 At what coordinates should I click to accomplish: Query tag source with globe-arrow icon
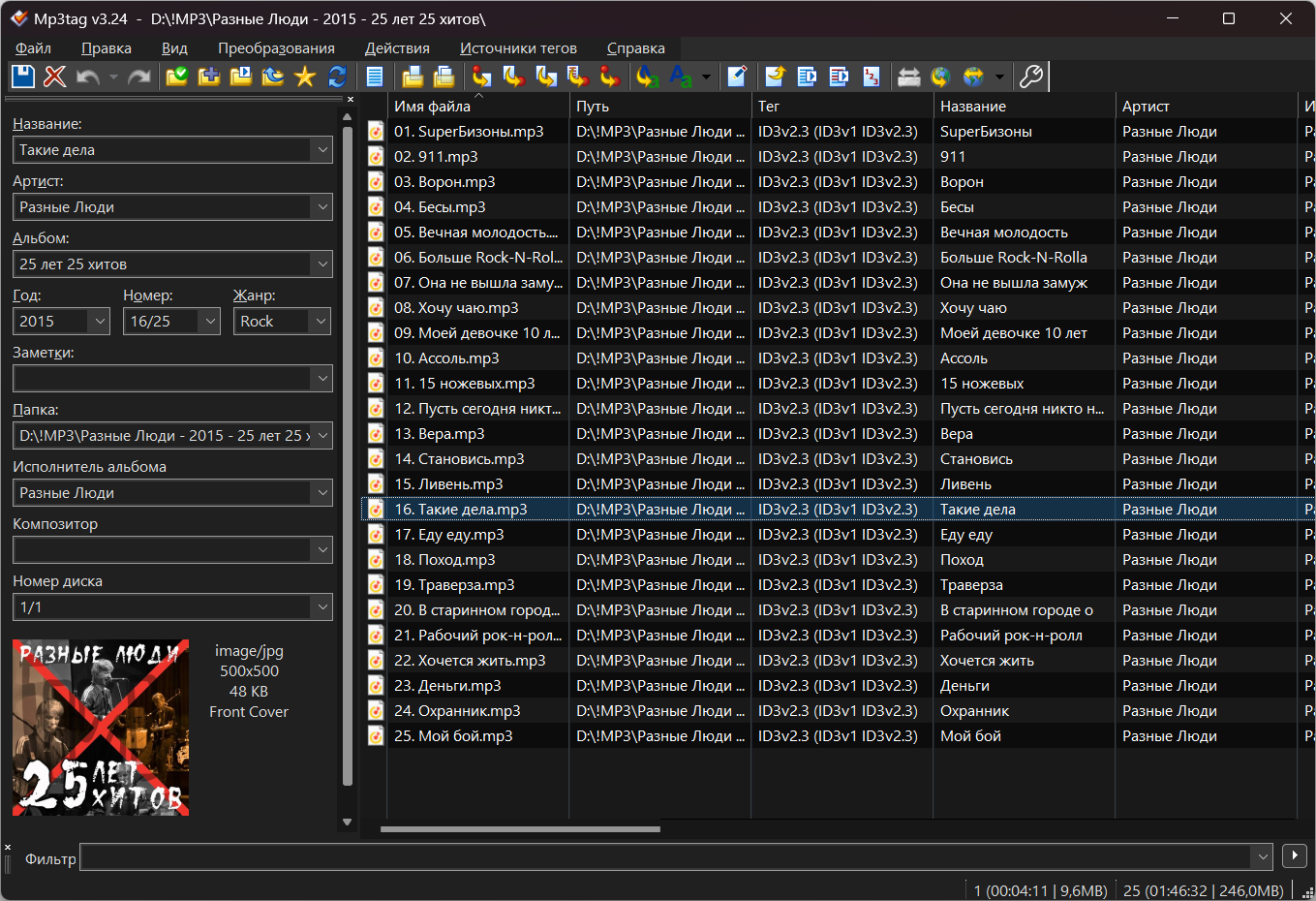(940, 77)
